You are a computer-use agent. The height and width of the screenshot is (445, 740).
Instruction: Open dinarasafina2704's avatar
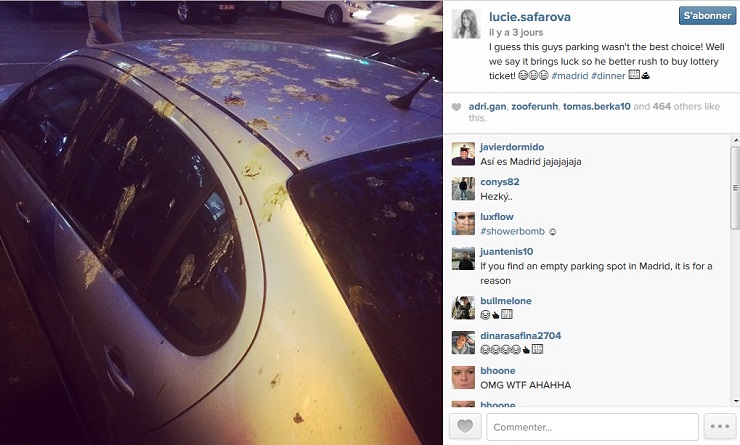pyautogui.click(x=463, y=343)
